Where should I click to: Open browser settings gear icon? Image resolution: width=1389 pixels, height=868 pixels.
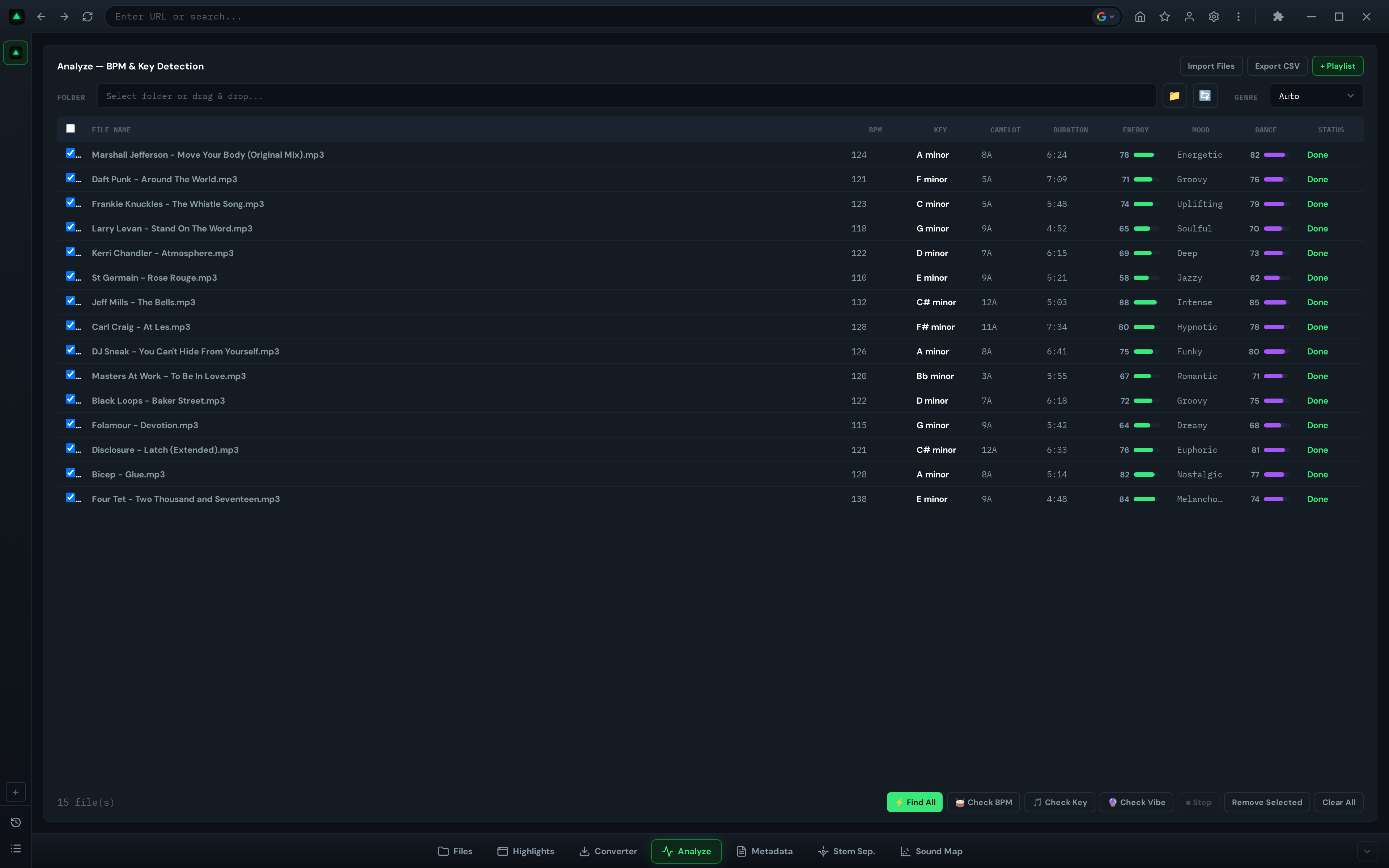click(1214, 17)
